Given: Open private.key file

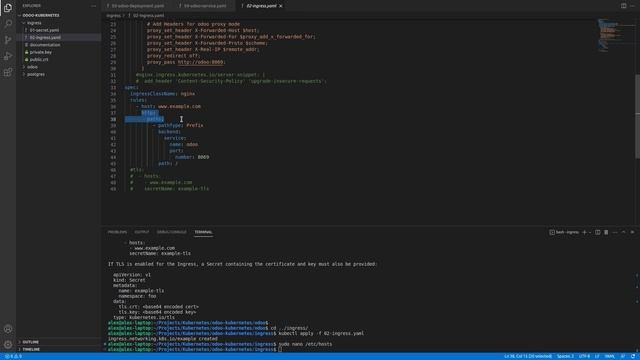Looking at the screenshot, I should click(x=40, y=52).
